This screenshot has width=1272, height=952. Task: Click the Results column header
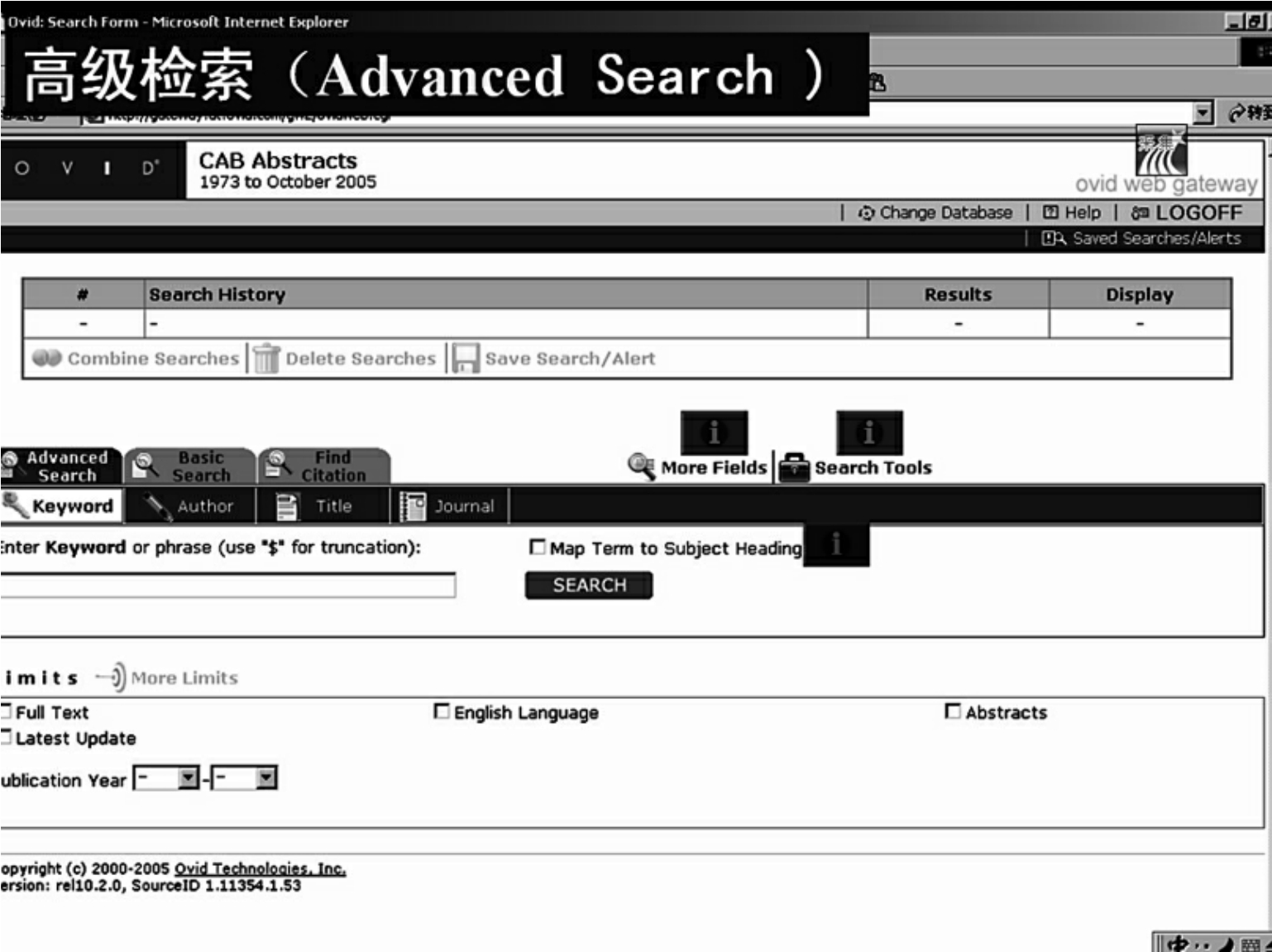[958, 294]
